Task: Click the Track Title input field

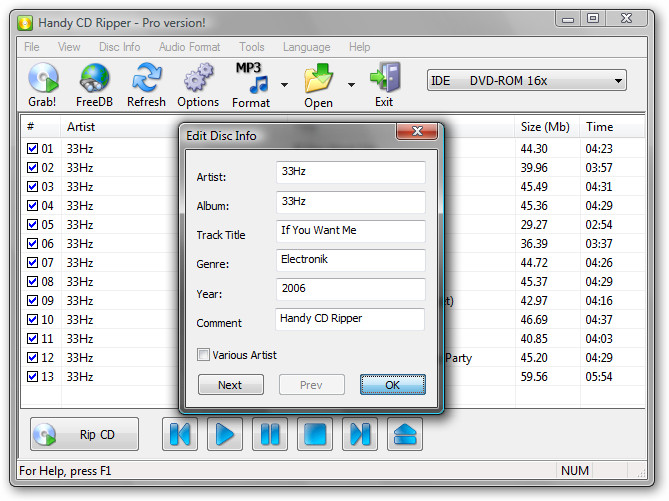Action: [x=351, y=231]
